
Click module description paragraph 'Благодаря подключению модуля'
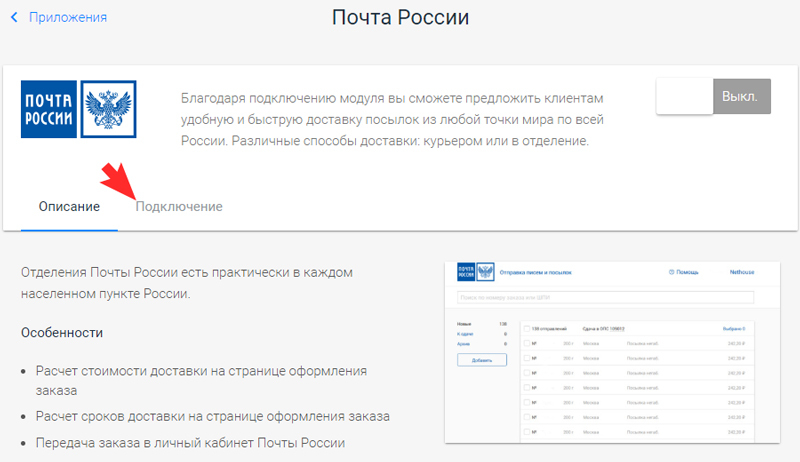pyautogui.click(x=392, y=119)
